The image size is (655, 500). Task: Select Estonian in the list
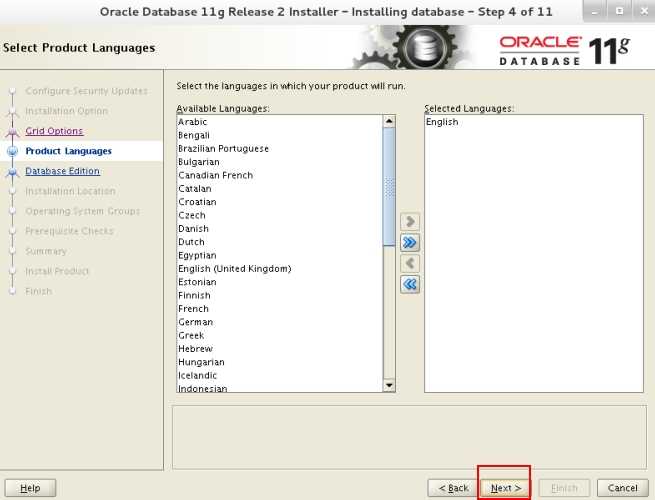tap(279, 282)
